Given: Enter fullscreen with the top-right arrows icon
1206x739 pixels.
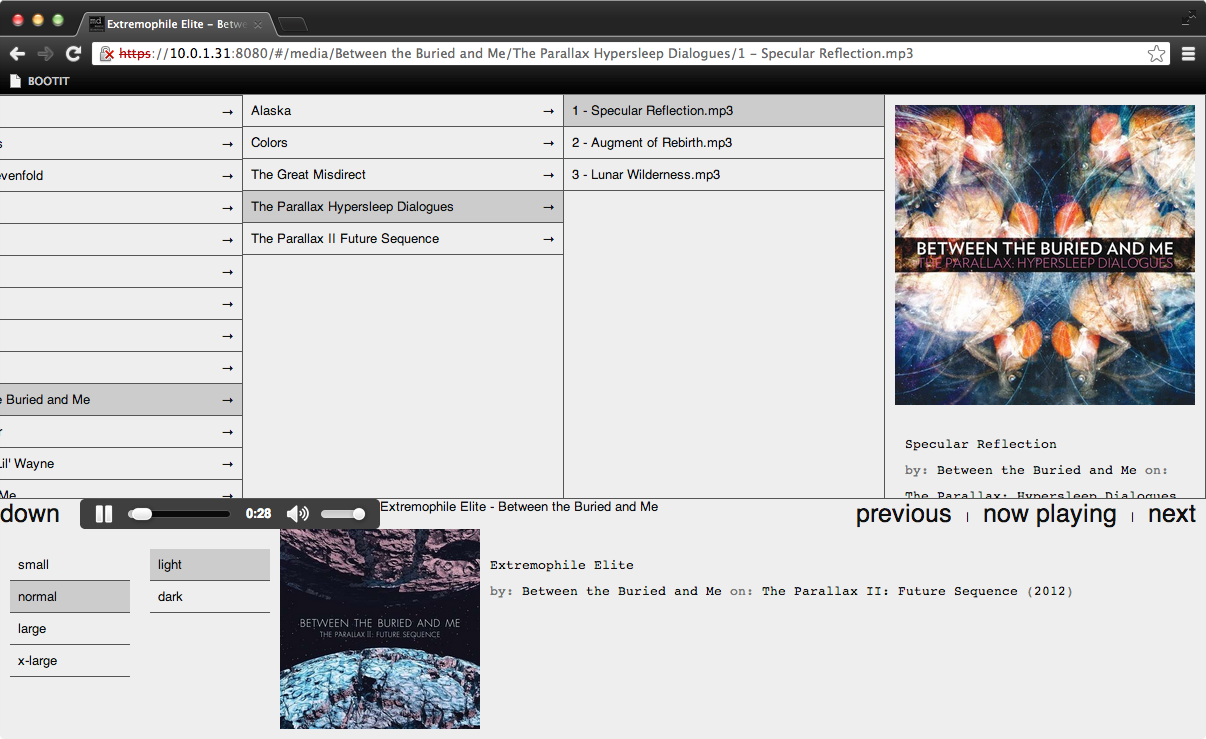Looking at the screenshot, I should pyautogui.click(x=1189, y=17).
